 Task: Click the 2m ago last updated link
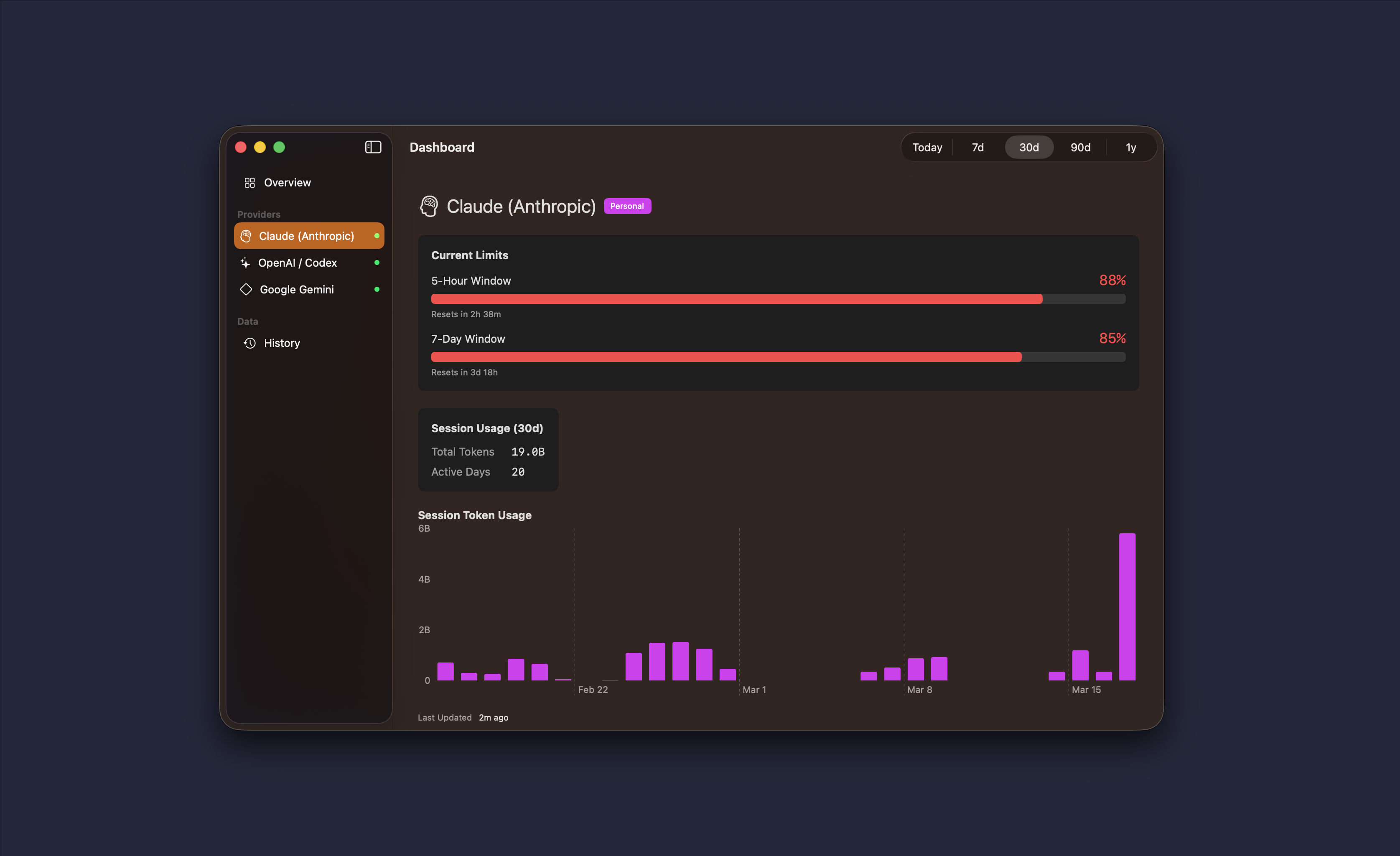pyautogui.click(x=493, y=717)
